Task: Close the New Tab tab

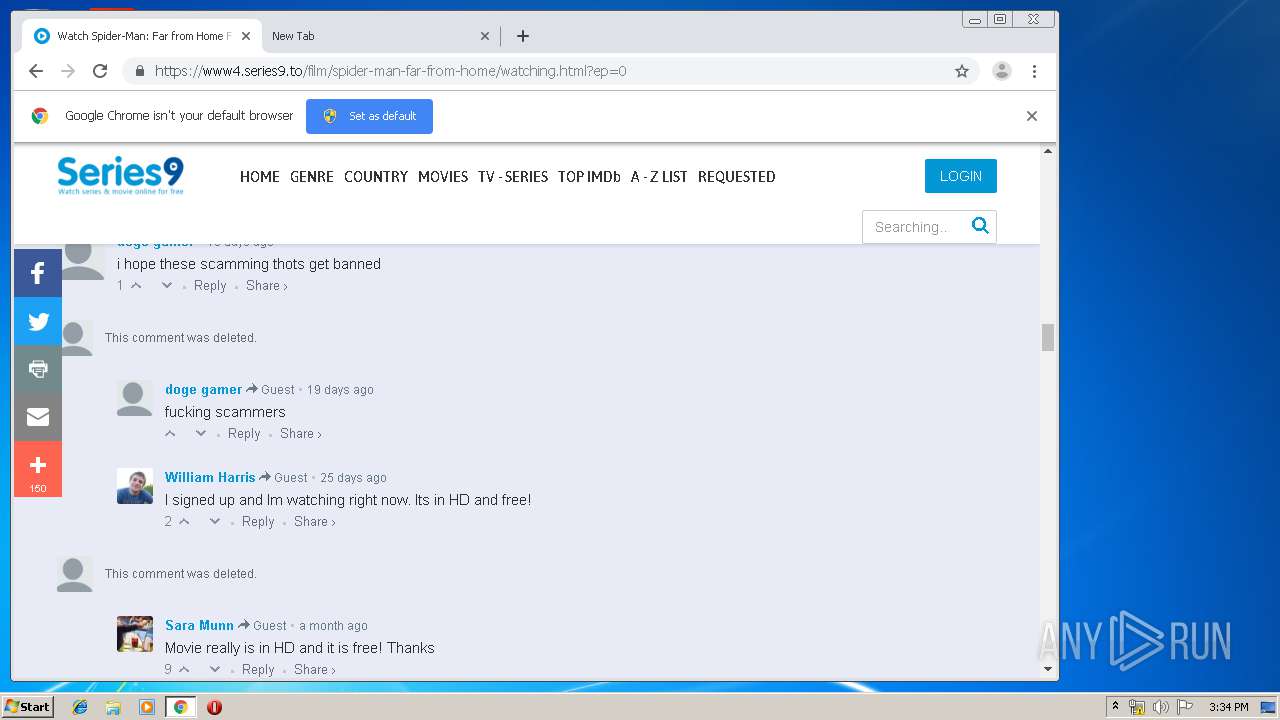Action: coord(485,36)
